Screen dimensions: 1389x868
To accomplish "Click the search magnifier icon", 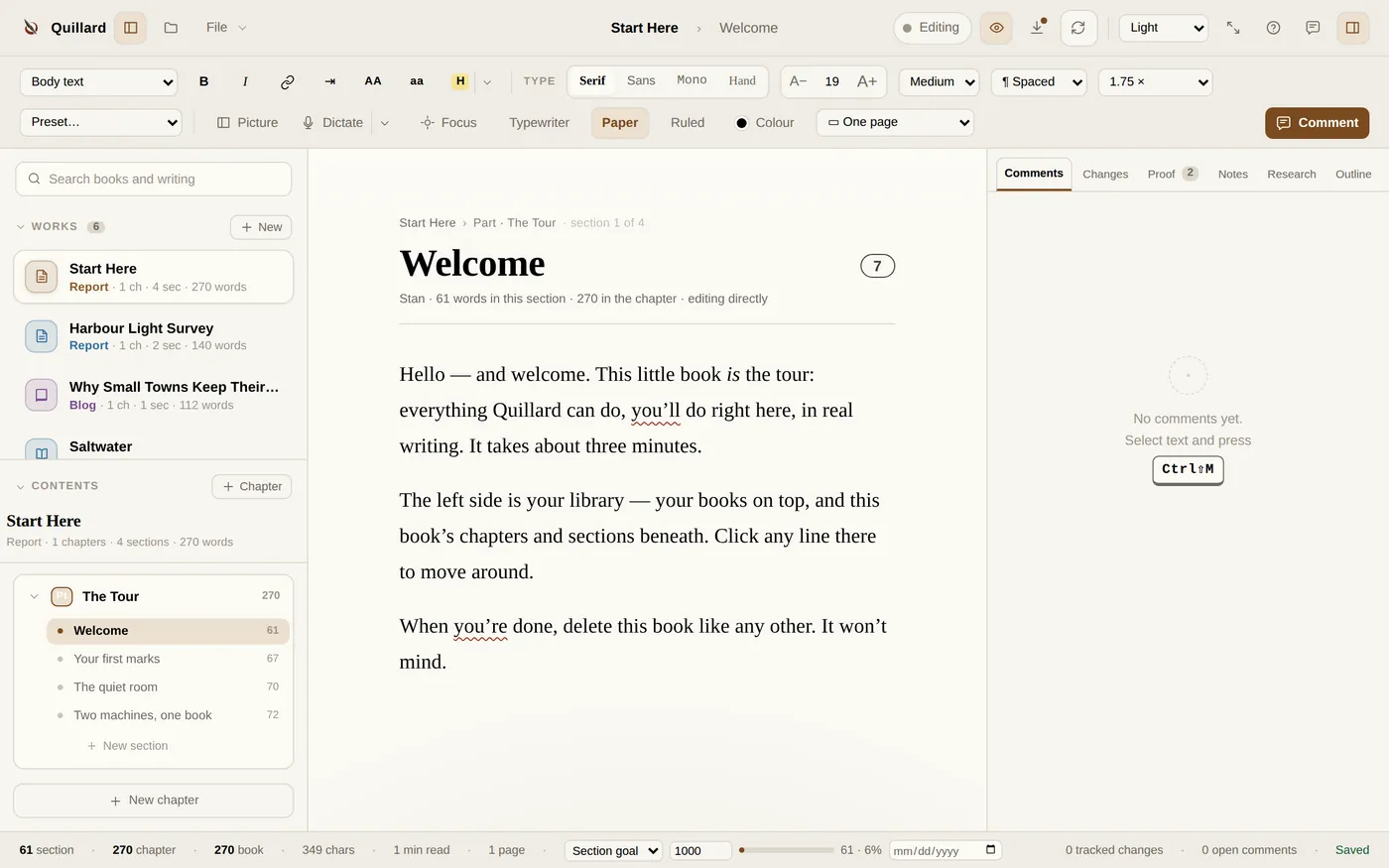I will tap(35, 179).
